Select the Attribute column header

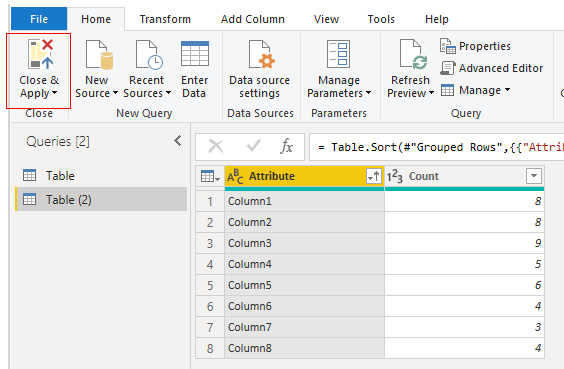pos(304,176)
